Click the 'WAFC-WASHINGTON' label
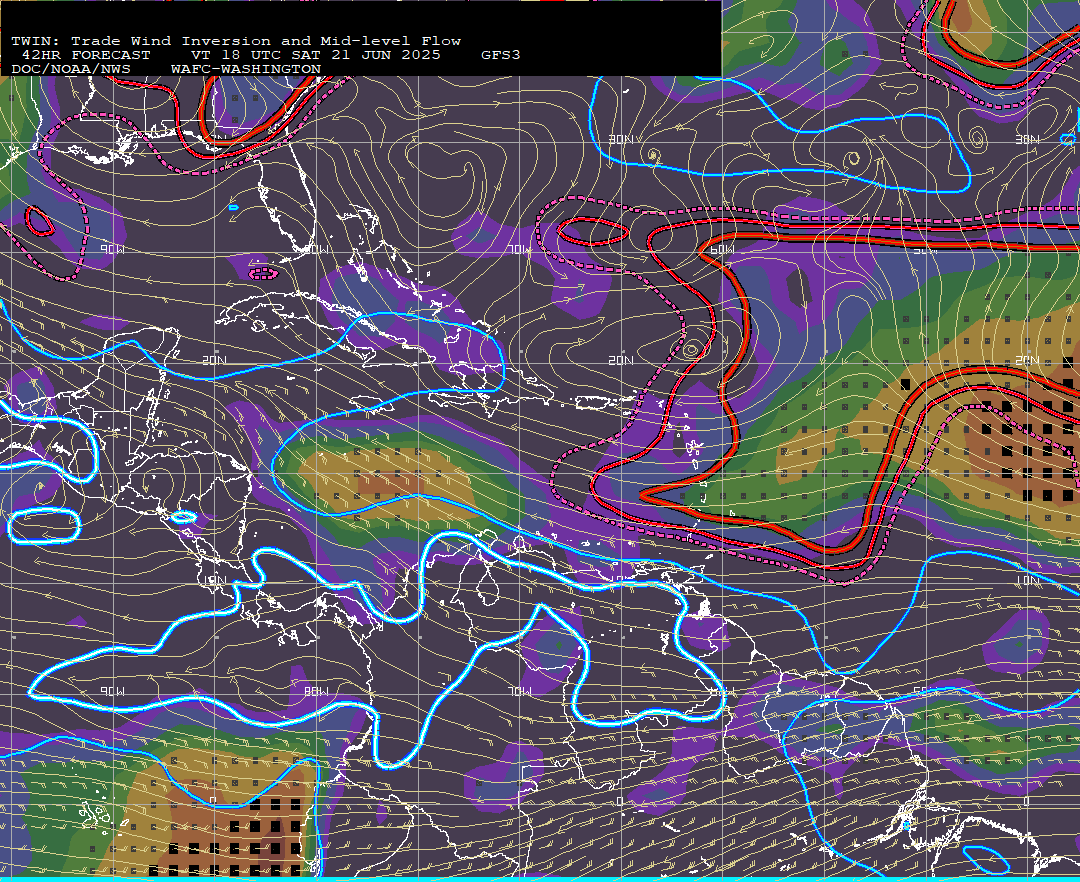 tap(246, 70)
